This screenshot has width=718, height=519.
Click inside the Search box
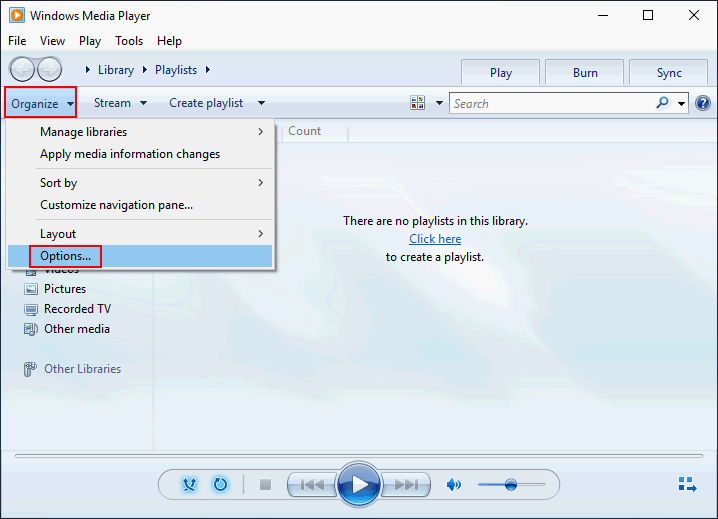point(552,104)
